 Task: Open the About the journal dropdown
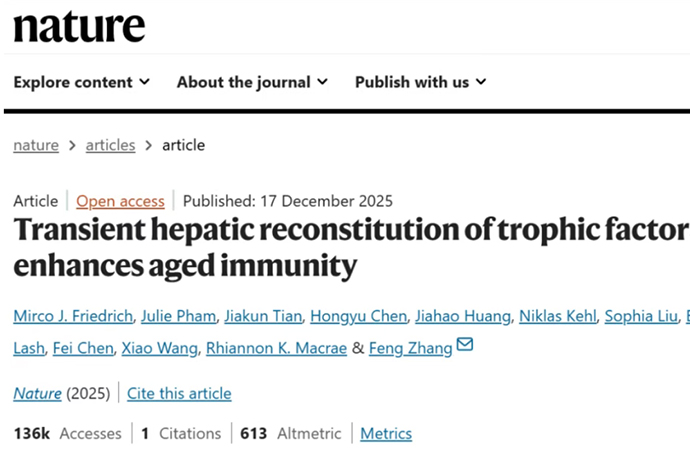pyautogui.click(x=251, y=82)
